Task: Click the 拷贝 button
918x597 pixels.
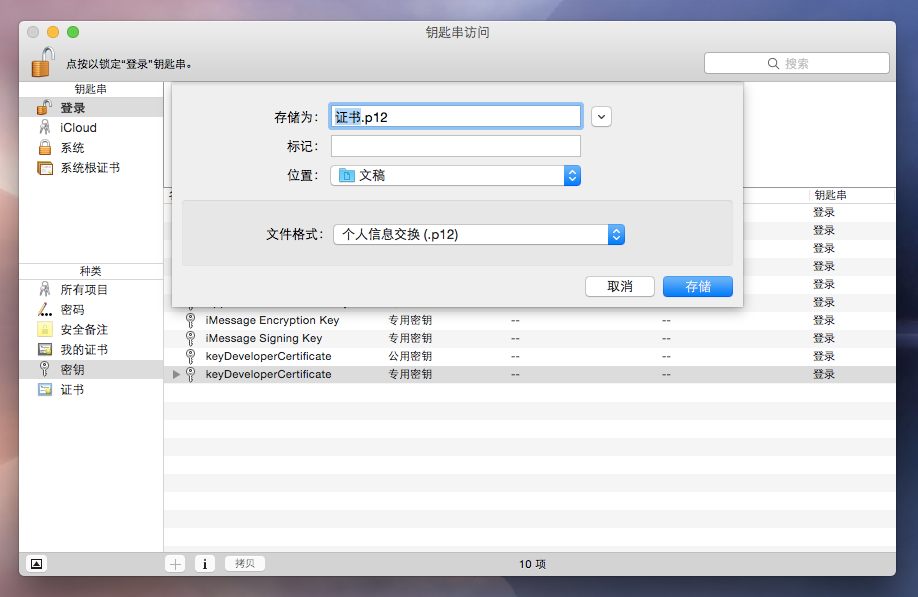Action: point(245,564)
